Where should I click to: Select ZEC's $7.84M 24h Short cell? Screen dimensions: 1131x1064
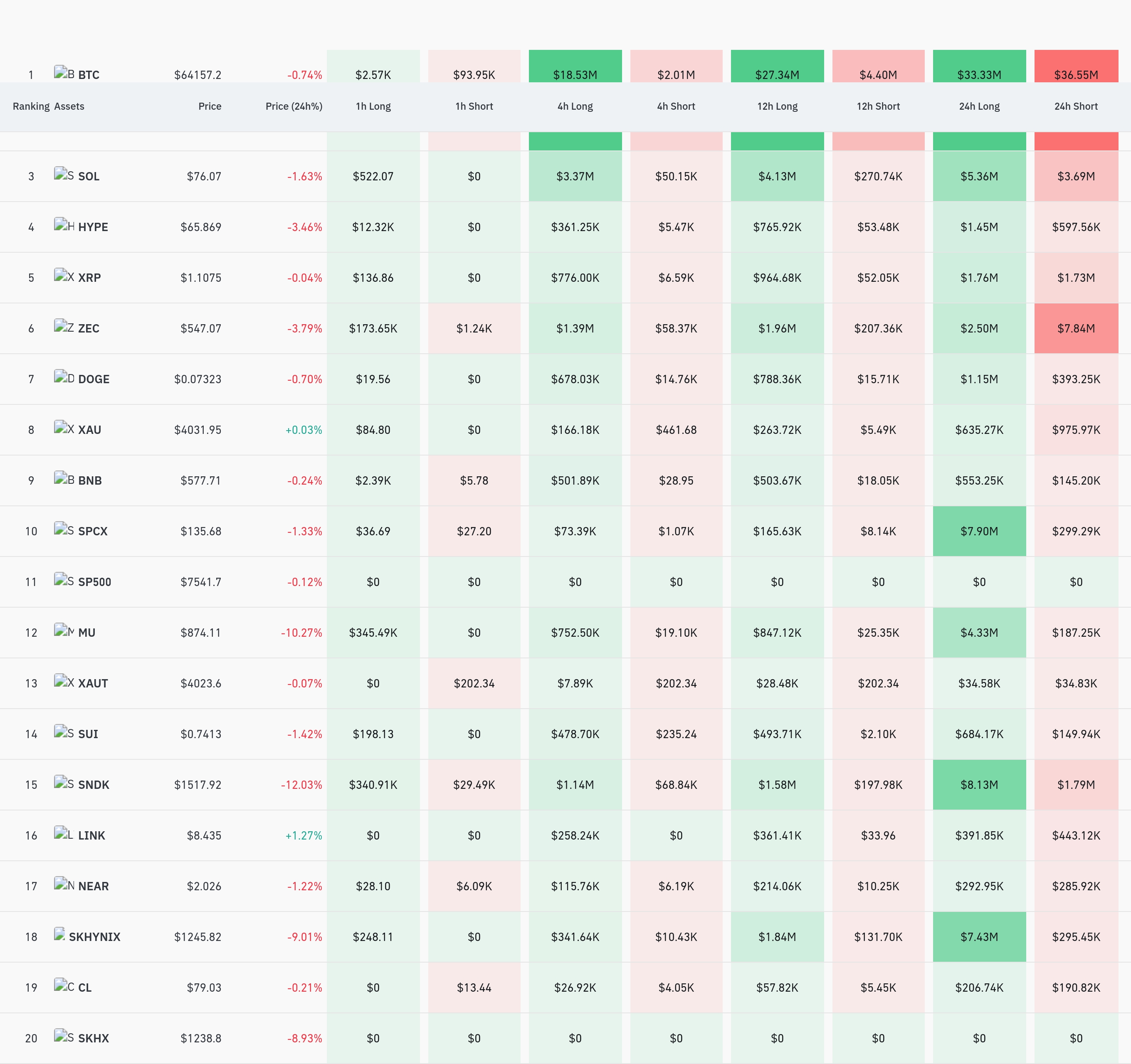(x=1076, y=328)
